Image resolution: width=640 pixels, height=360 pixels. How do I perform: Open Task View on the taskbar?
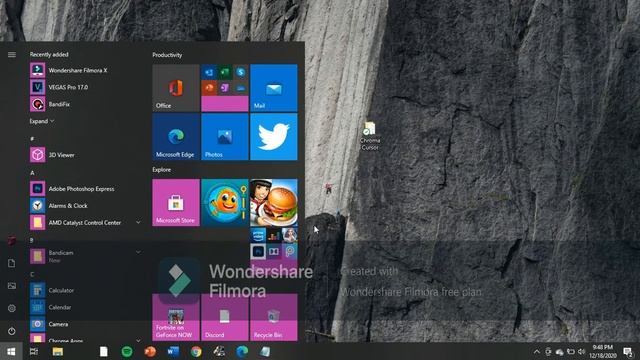(34, 351)
